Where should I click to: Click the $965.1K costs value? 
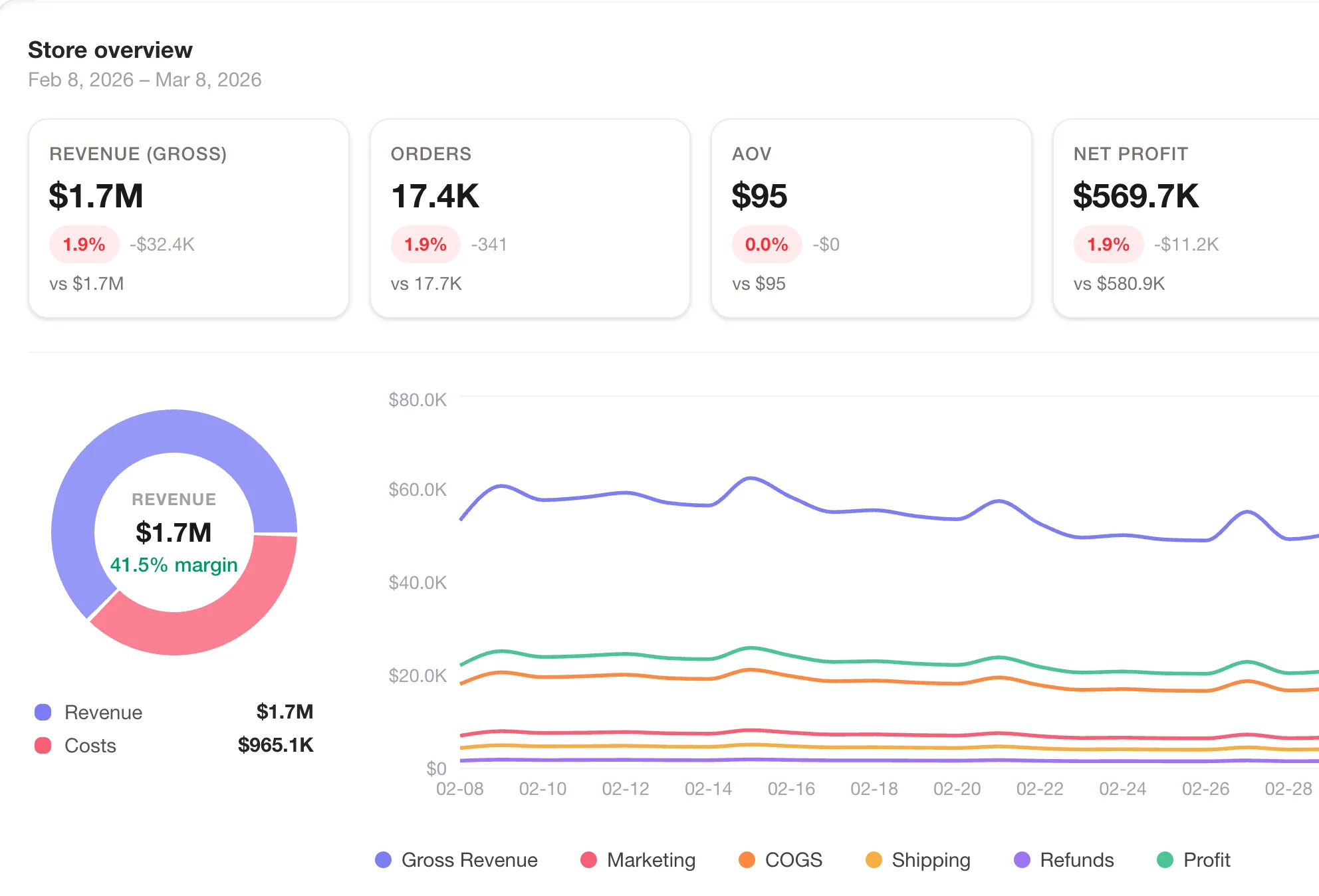276,745
